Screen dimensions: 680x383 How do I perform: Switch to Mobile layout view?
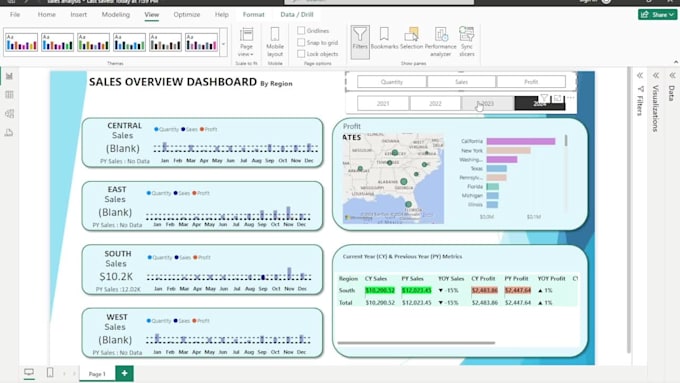click(275, 42)
